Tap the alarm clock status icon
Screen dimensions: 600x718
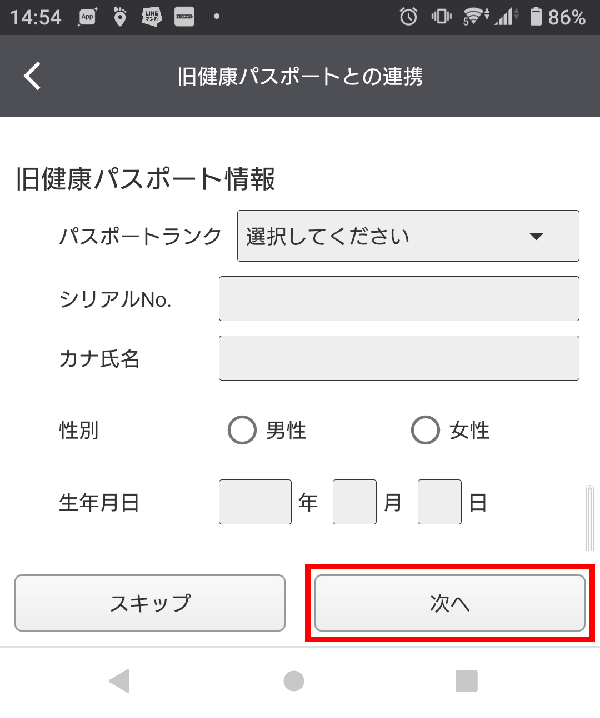[408, 17]
